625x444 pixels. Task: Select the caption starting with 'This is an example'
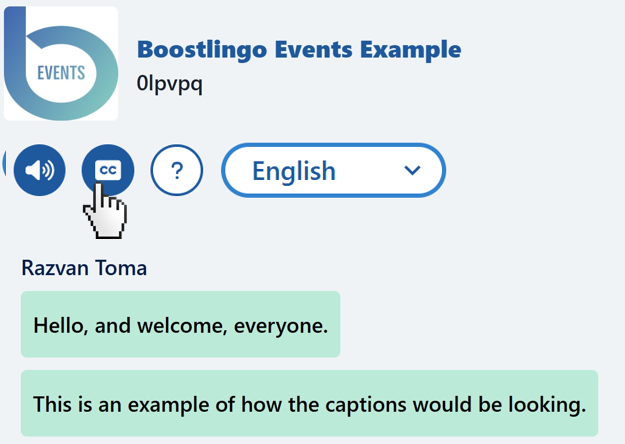[309, 403]
